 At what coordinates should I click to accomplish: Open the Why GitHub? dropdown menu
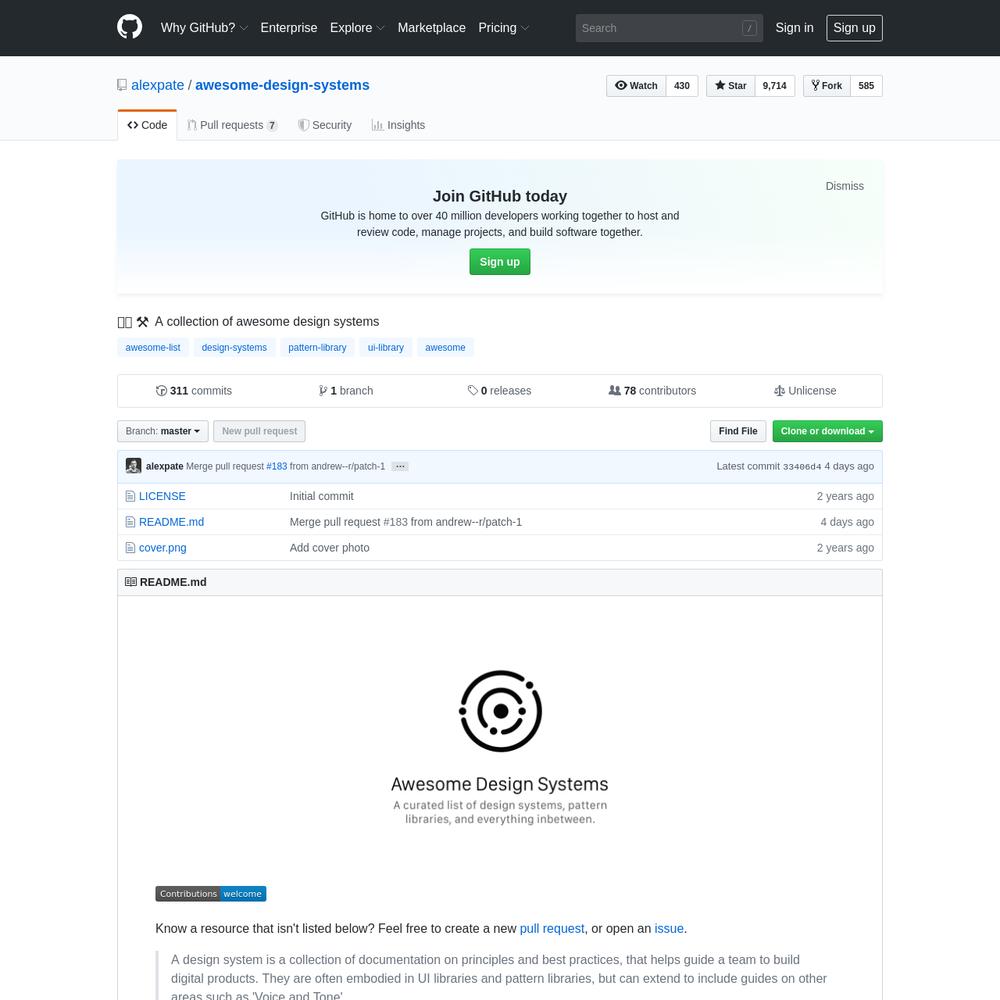click(x=204, y=27)
